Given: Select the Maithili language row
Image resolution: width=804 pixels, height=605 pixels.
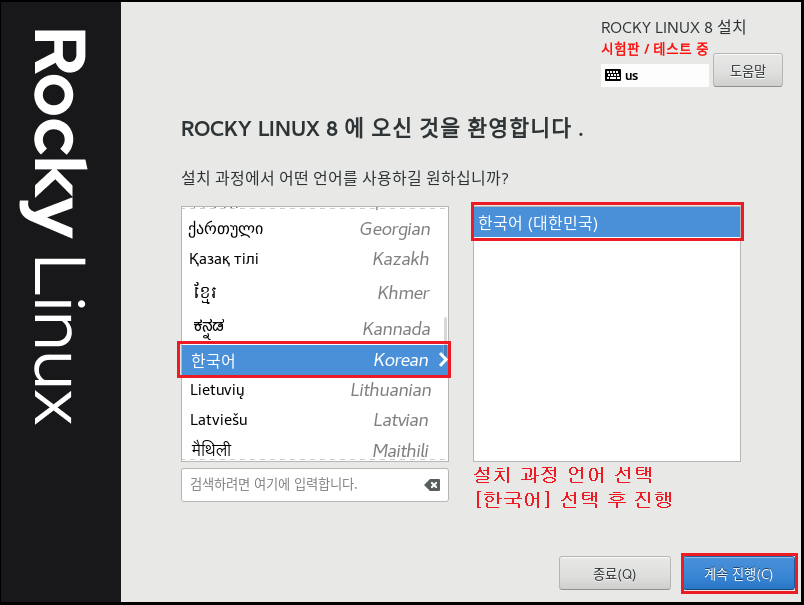Looking at the screenshot, I should (314, 450).
